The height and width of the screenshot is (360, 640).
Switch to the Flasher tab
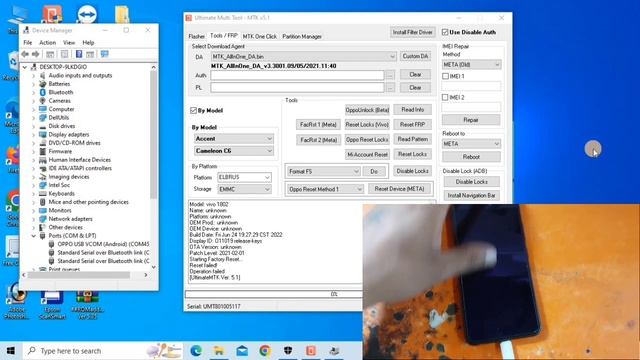196,36
